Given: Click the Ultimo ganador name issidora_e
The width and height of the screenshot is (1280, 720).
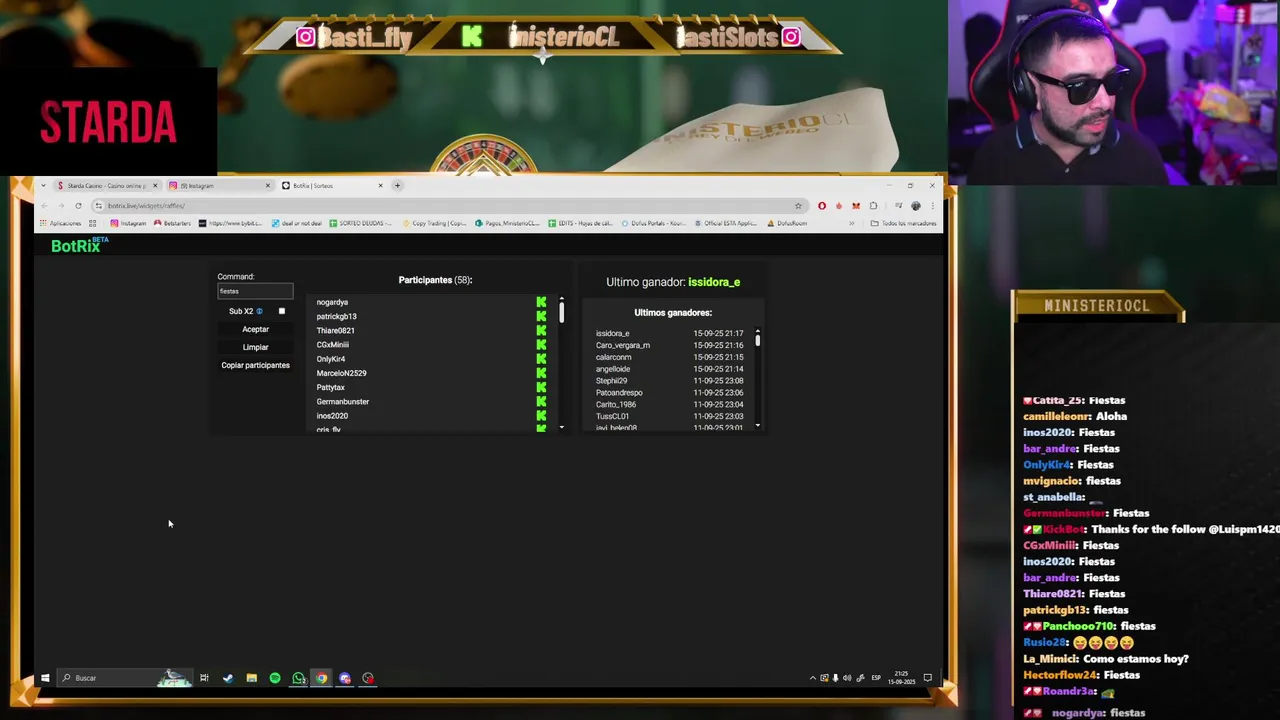Looking at the screenshot, I should pos(714,282).
